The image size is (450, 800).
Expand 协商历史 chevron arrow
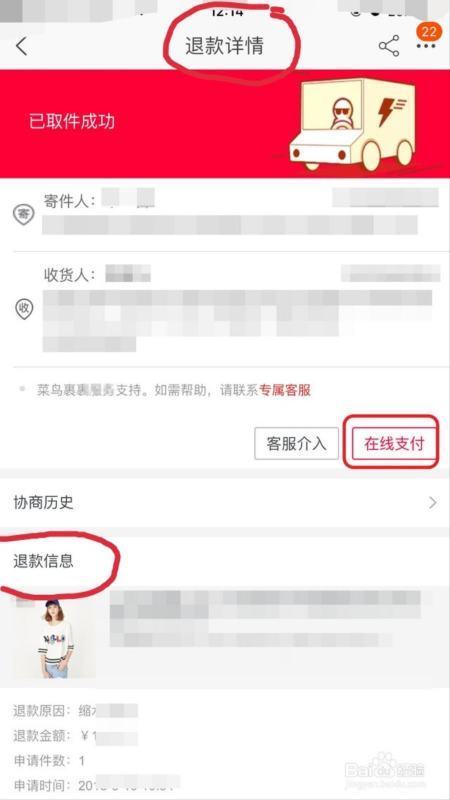[x=433, y=503]
